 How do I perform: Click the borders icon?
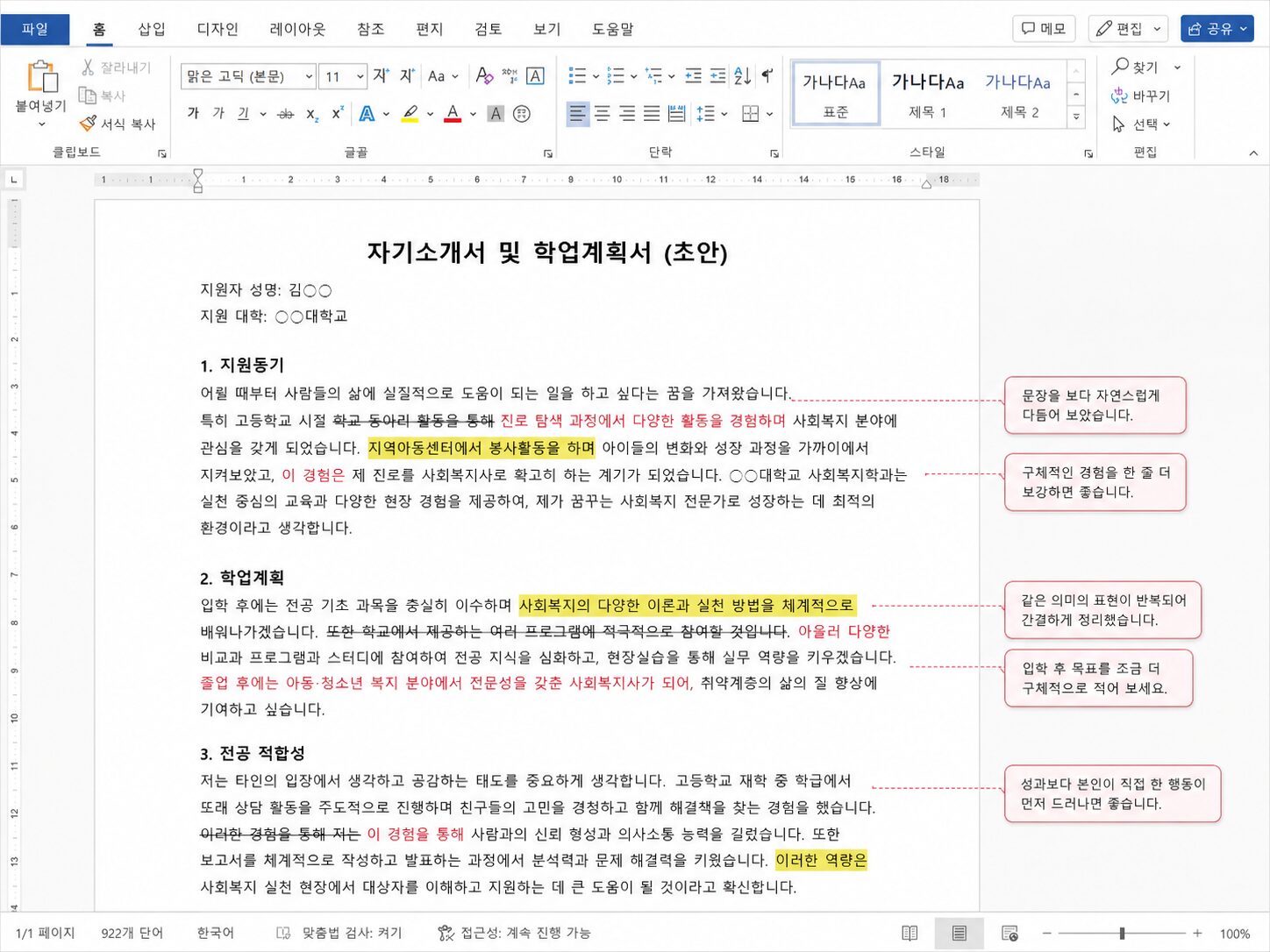click(750, 114)
